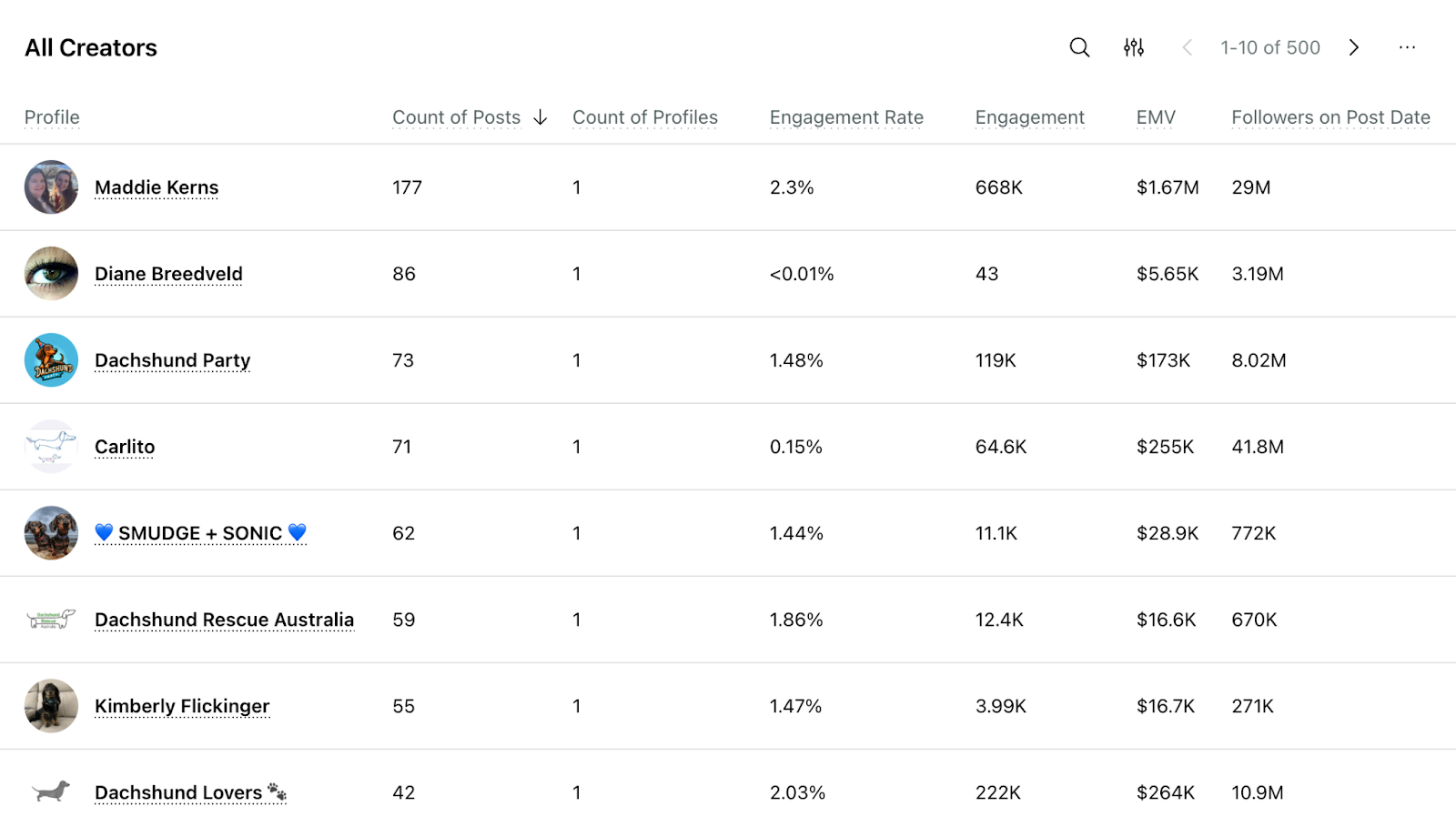This screenshot has width=1456, height=827.
Task: Click the sort arrow beside Count of Posts
Action: [540, 117]
